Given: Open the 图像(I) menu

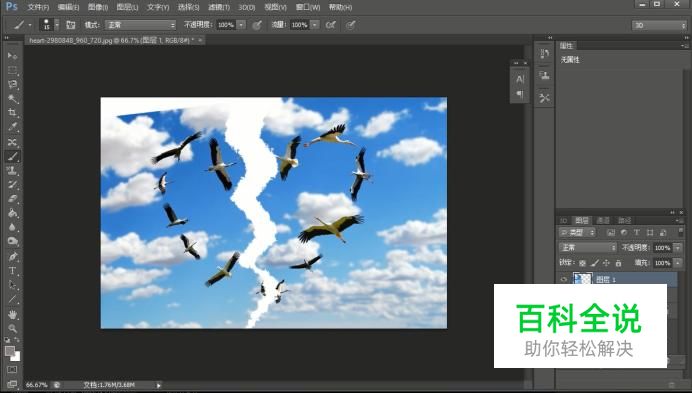Looking at the screenshot, I should (x=98, y=7).
